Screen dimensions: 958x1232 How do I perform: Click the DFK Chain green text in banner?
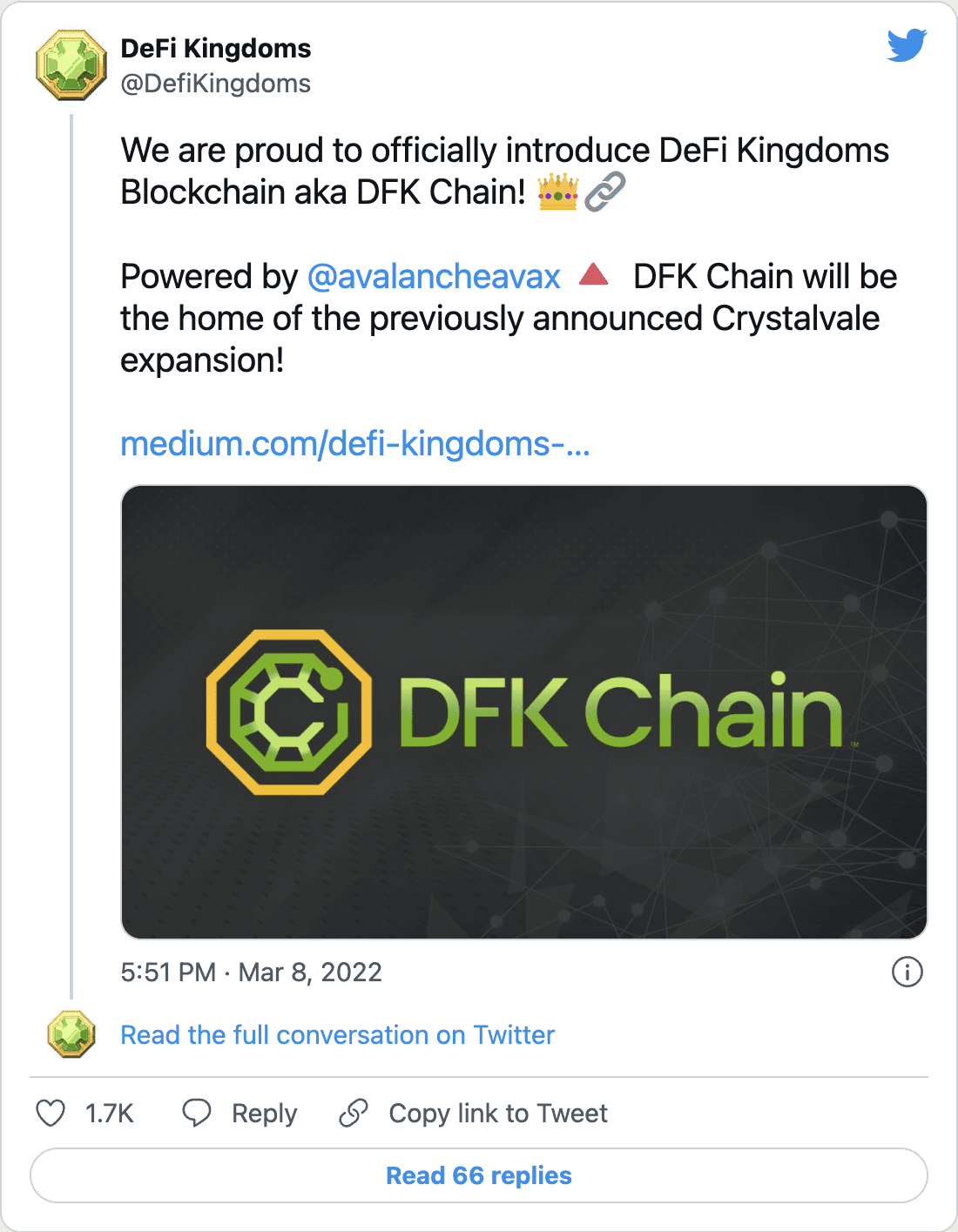[x=621, y=712]
